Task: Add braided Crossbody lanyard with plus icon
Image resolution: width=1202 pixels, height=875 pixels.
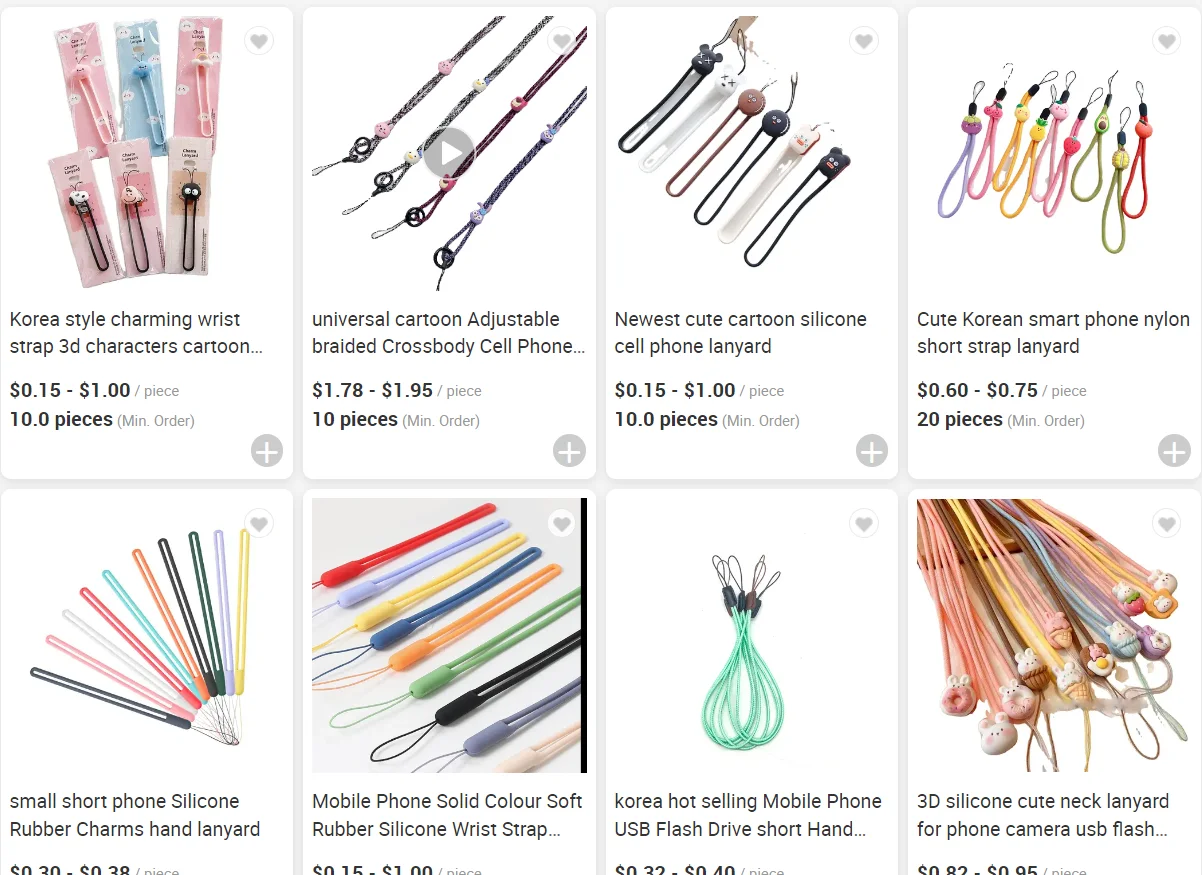Action: point(569,451)
